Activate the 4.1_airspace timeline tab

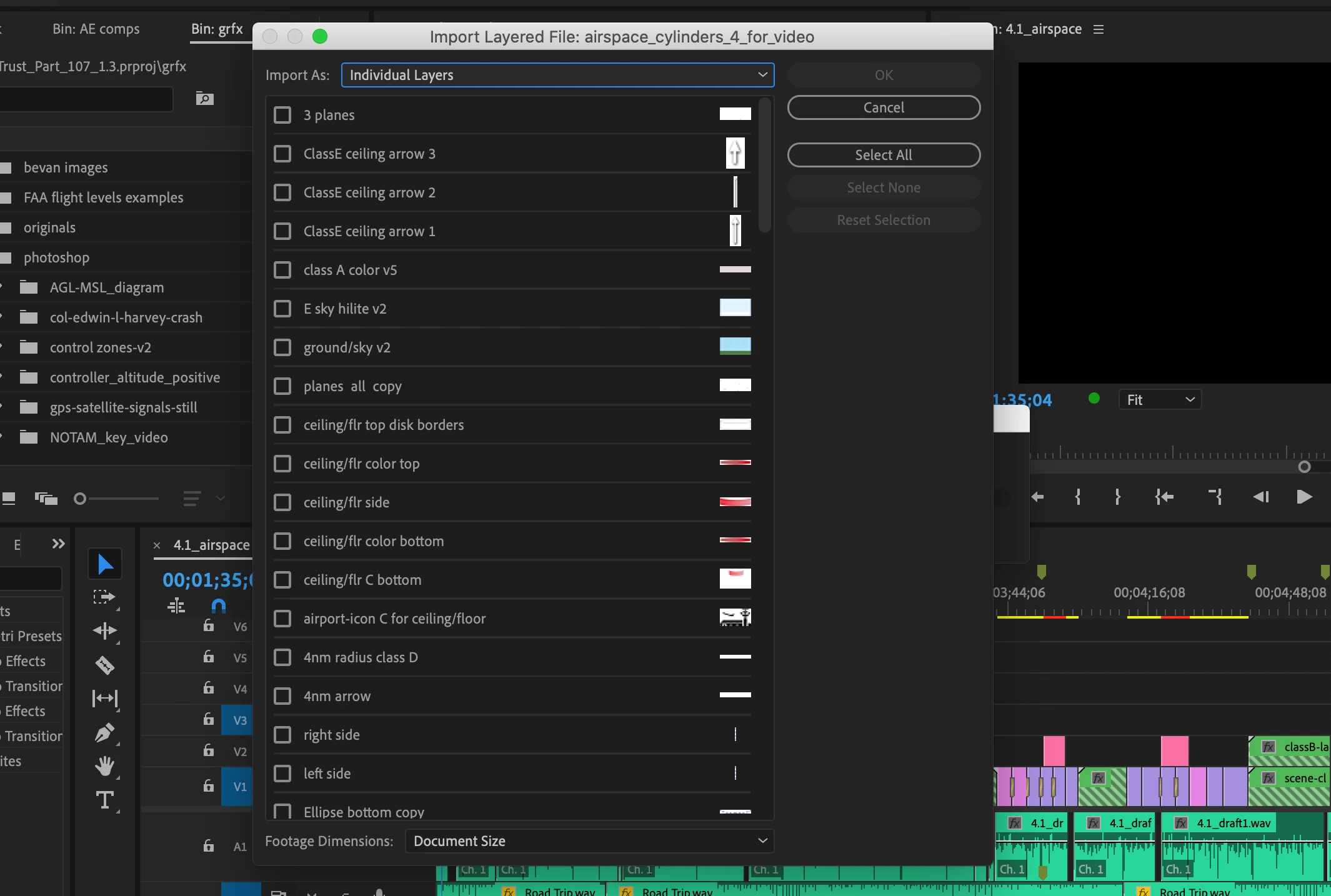click(x=211, y=545)
